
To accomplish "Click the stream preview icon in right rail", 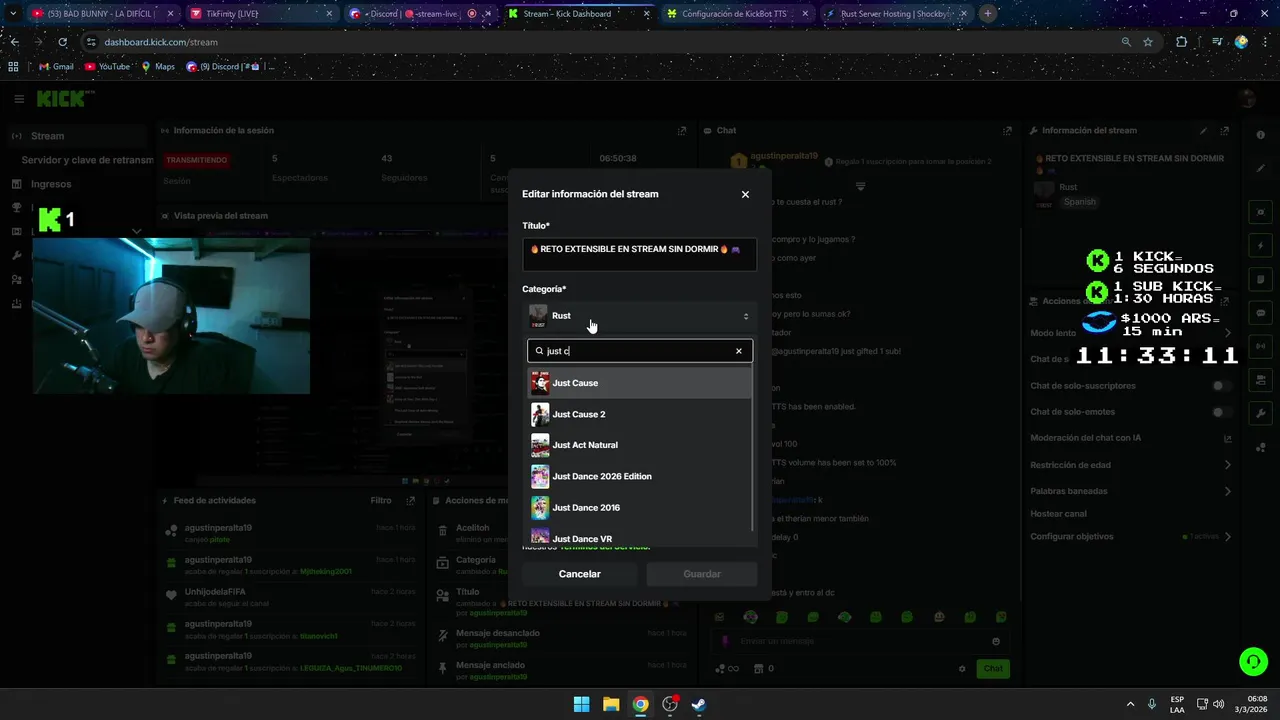I will coord(1260,212).
